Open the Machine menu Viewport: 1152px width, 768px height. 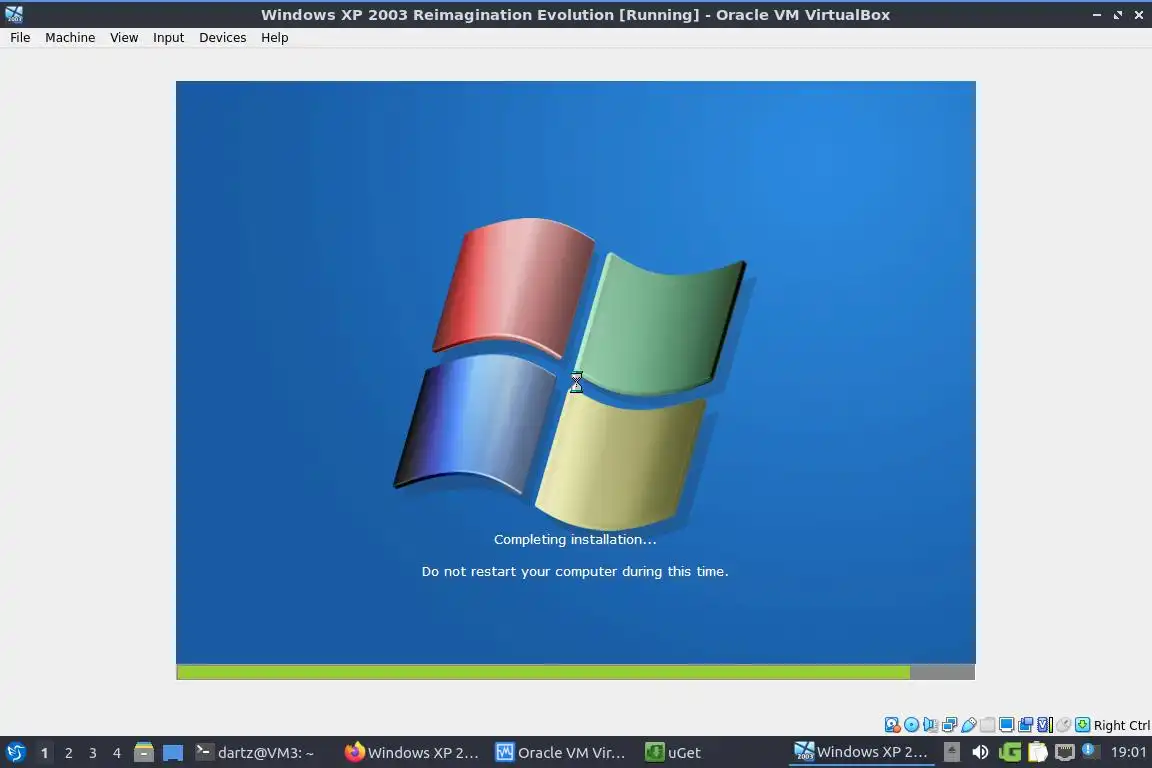[x=70, y=37]
